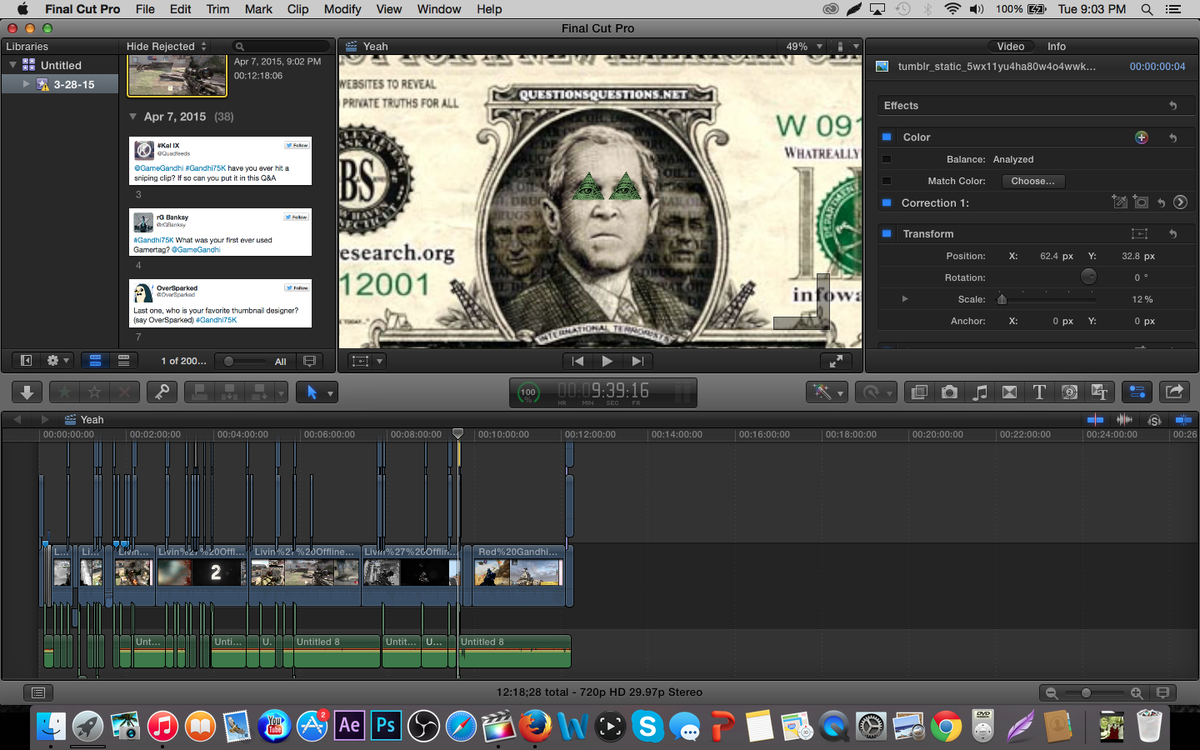Show the Effects browser icon
This screenshot has width=1200, height=750.
point(919,392)
